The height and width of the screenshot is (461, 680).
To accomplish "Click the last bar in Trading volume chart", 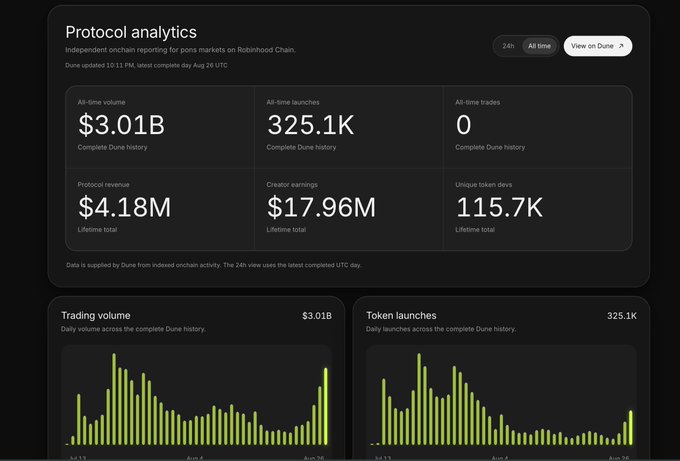I will click(x=326, y=406).
